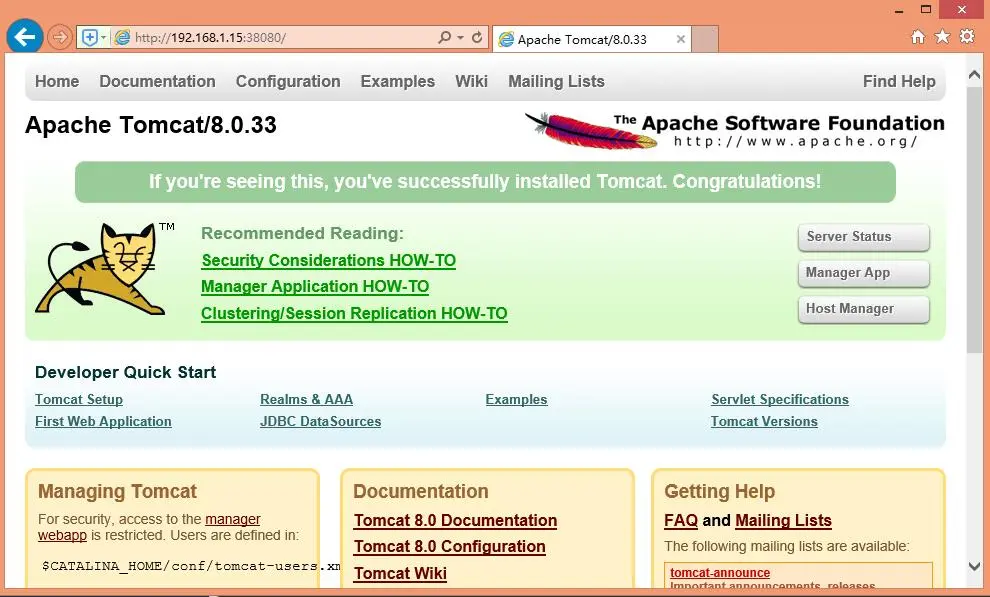This screenshot has width=990, height=597.
Task: Select the Apache Tomcat/8.0.33 browser tab
Action: (x=592, y=39)
